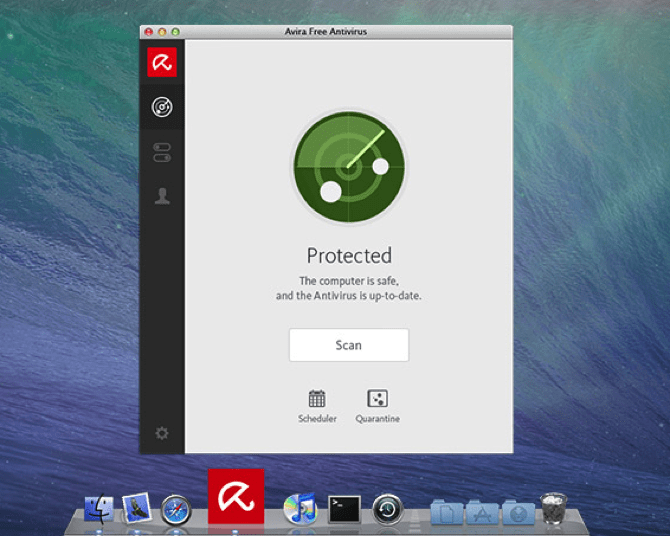
Task: Open the user account sidebar icon
Action: [162, 196]
